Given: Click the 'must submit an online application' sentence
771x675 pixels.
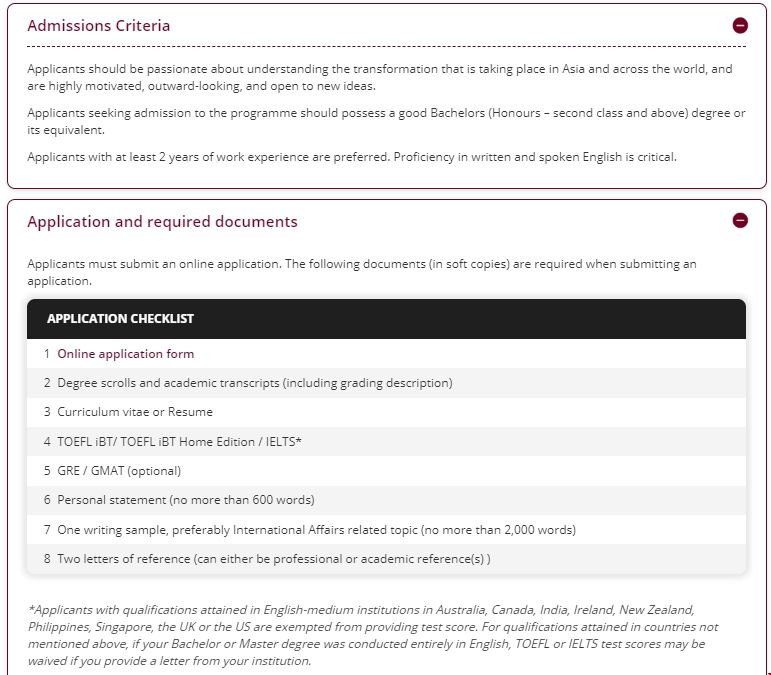Looking at the screenshot, I should pos(362,273).
